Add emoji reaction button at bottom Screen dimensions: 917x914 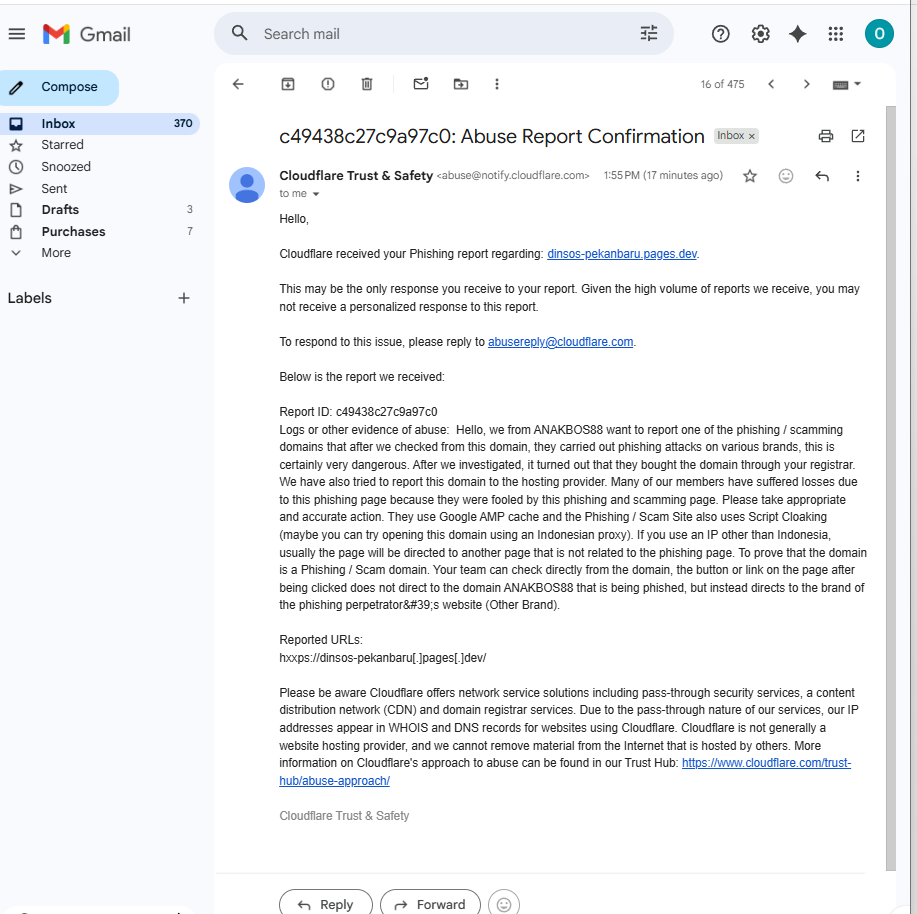pyautogui.click(x=504, y=905)
